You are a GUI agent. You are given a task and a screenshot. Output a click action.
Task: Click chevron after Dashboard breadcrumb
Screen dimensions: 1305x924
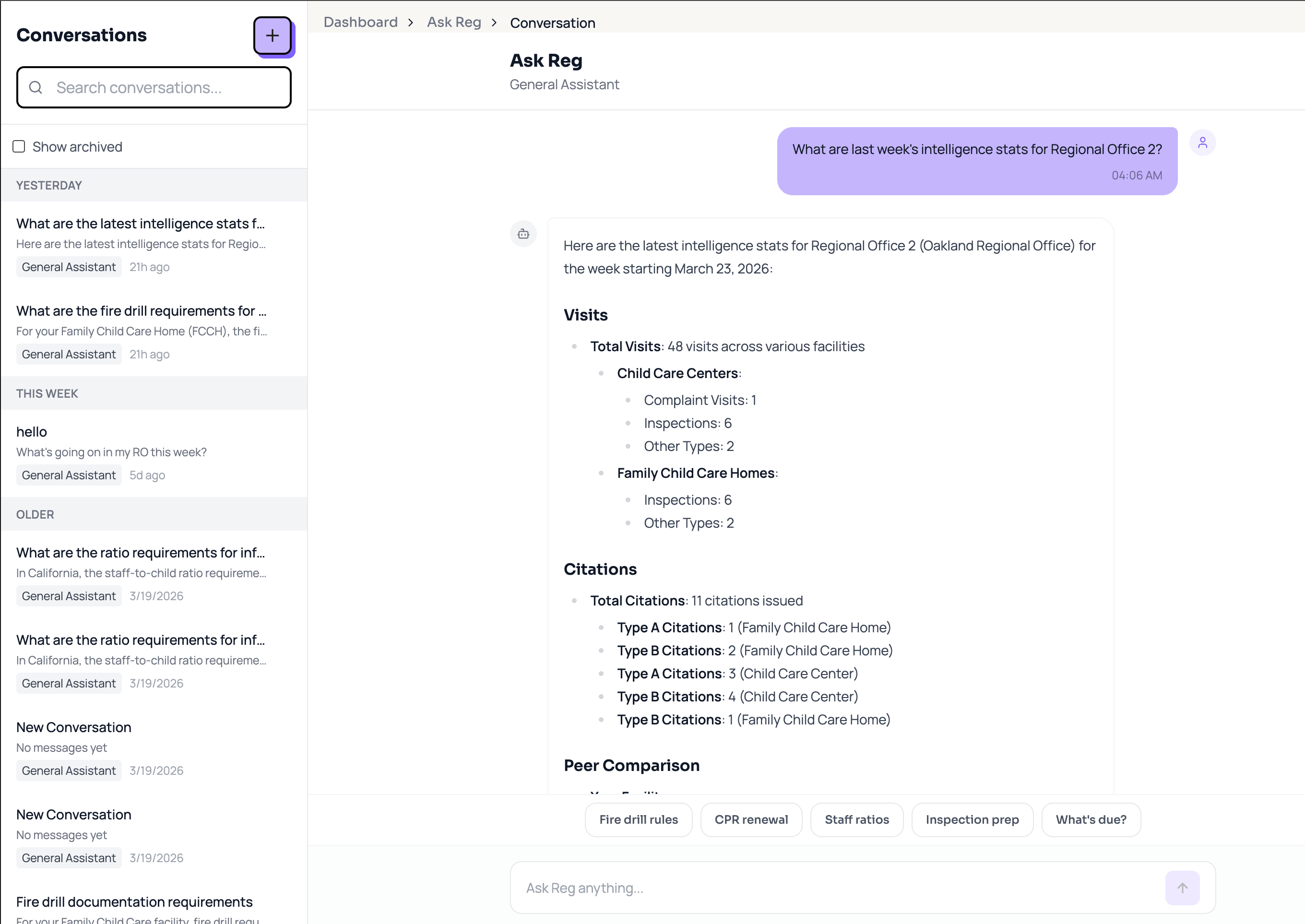411,23
